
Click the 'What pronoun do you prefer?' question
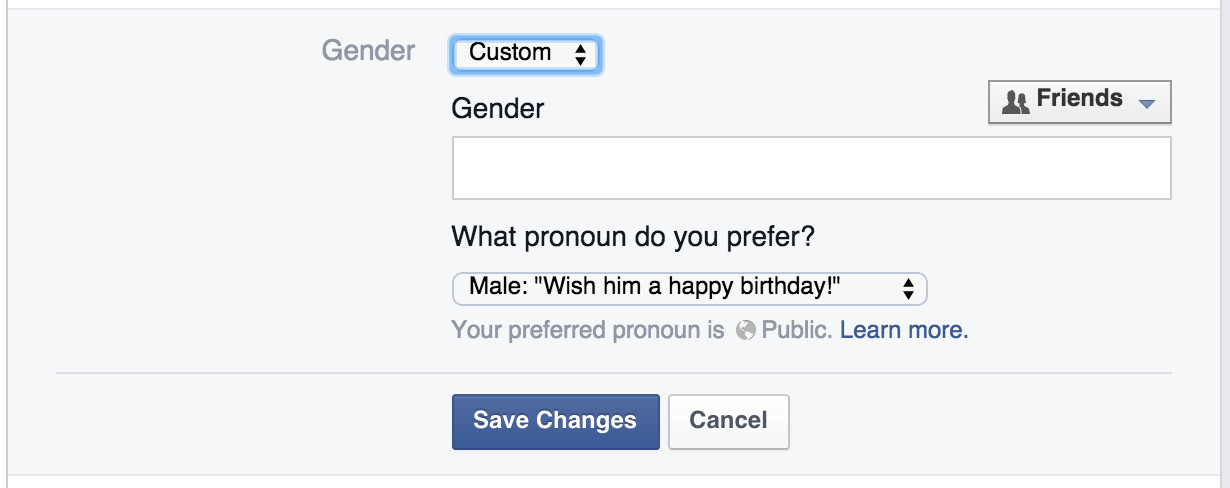pos(633,238)
